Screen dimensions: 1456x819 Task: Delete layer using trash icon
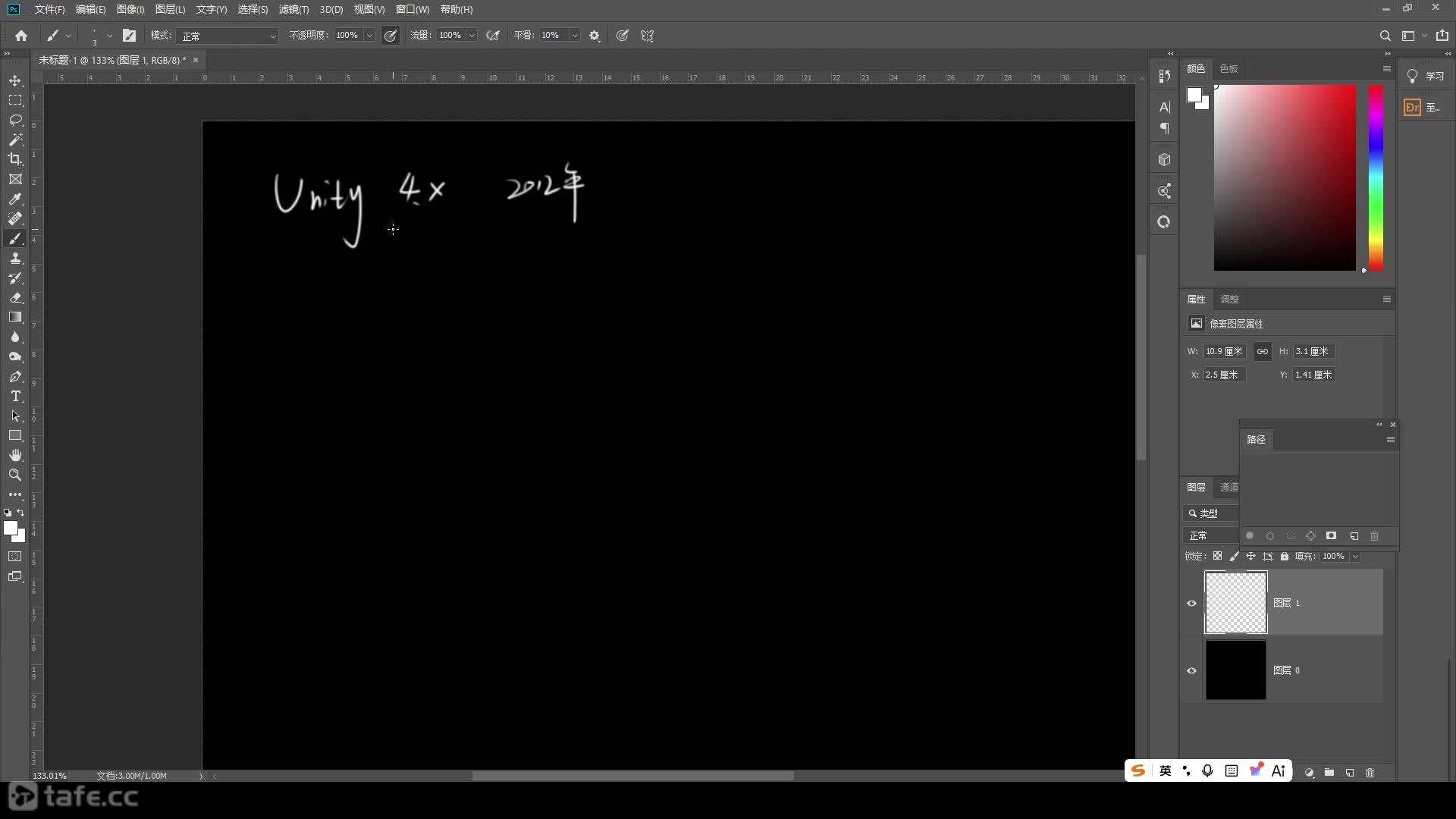1370,773
